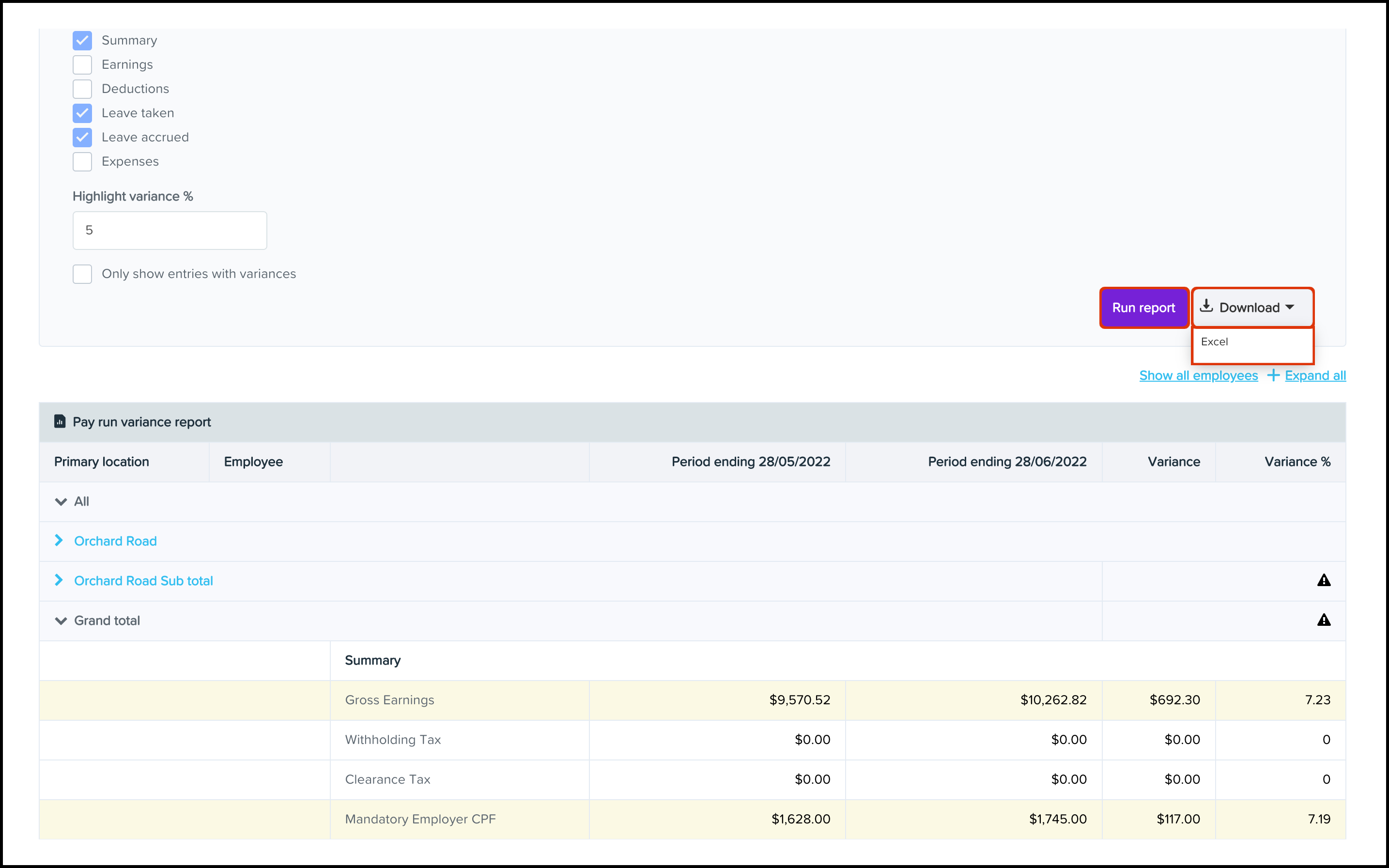Image resolution: width=1389 pixels, height=868 pixels.
Task: Check the Expenses checkbox
Action: [82, 162]
